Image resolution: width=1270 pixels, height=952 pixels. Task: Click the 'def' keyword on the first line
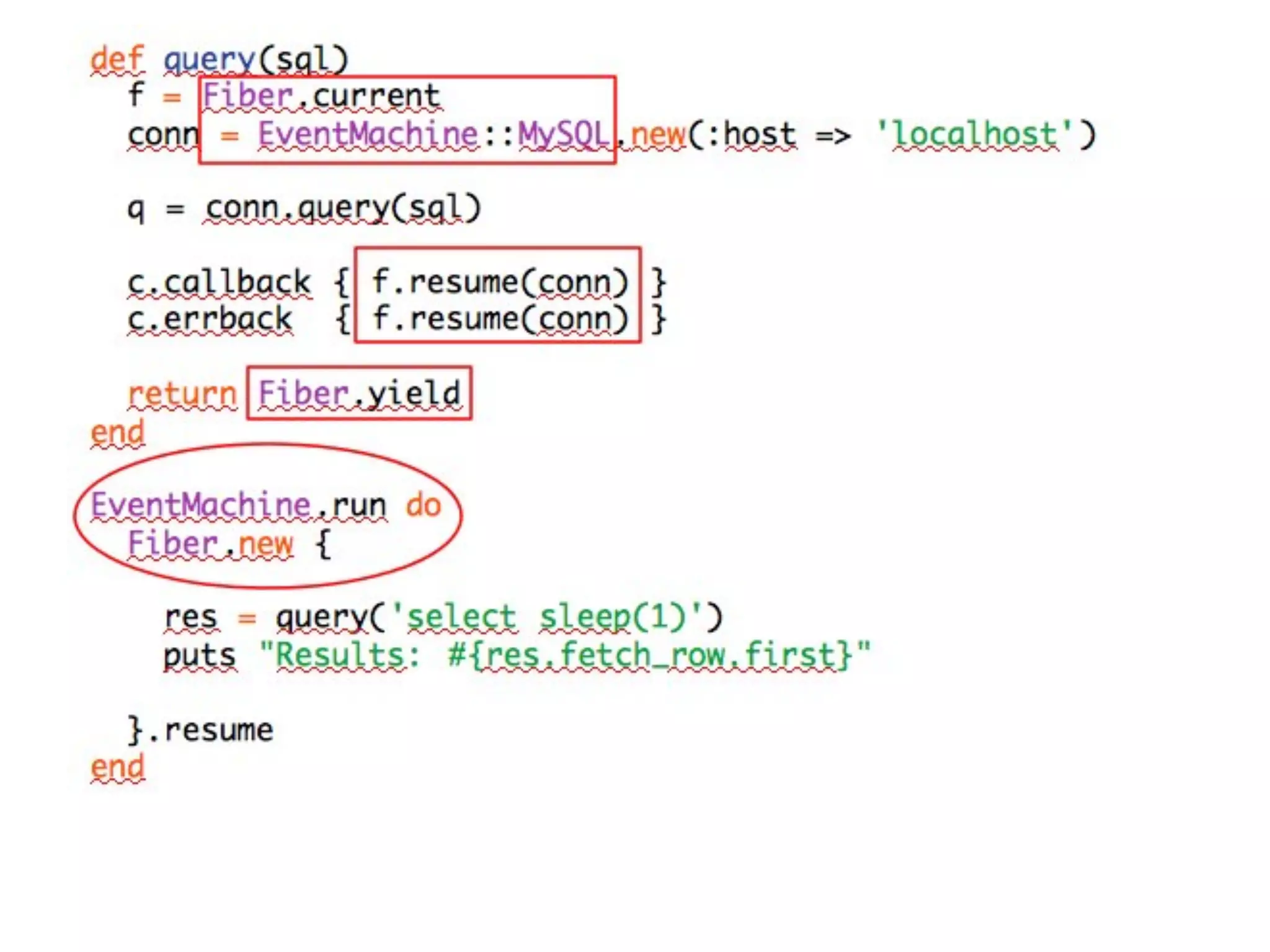[117, 60]
